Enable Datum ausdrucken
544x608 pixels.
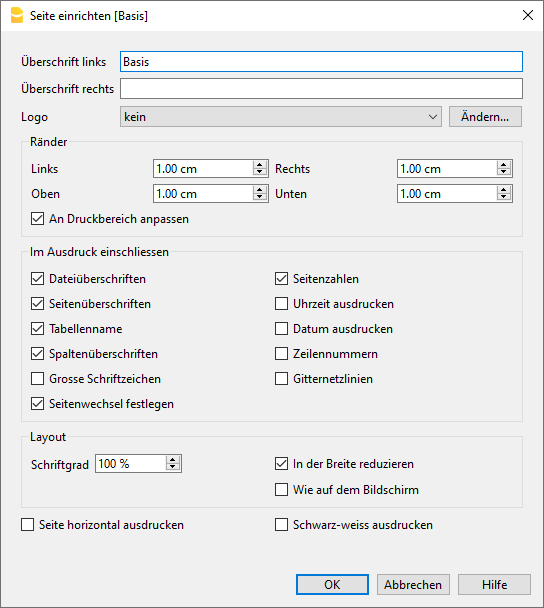pyautogui.click(x=281, y=329)
